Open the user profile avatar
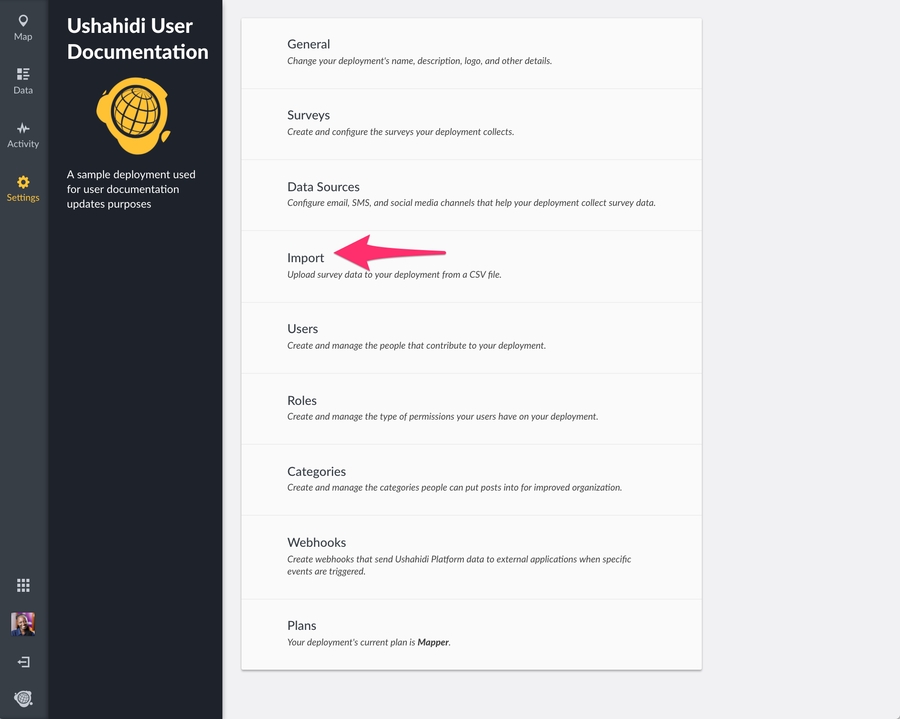Screen dimensions: 900x719 (23, 624)
